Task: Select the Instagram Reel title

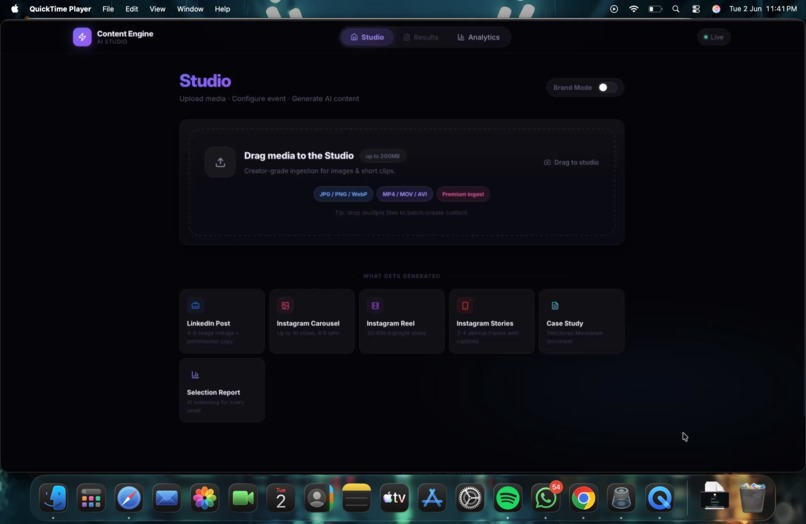Action: click(390, 323)
